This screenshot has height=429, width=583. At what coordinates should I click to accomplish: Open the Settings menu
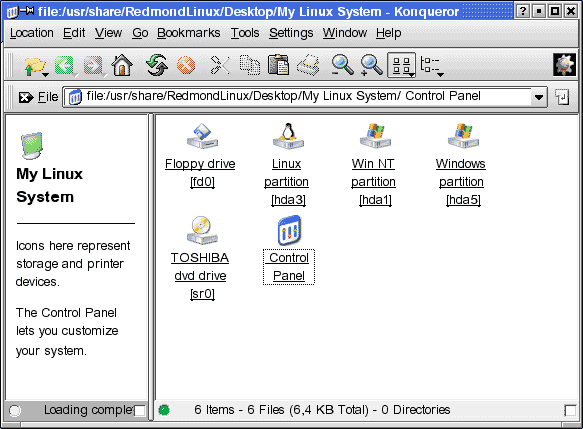click(291, 33)
